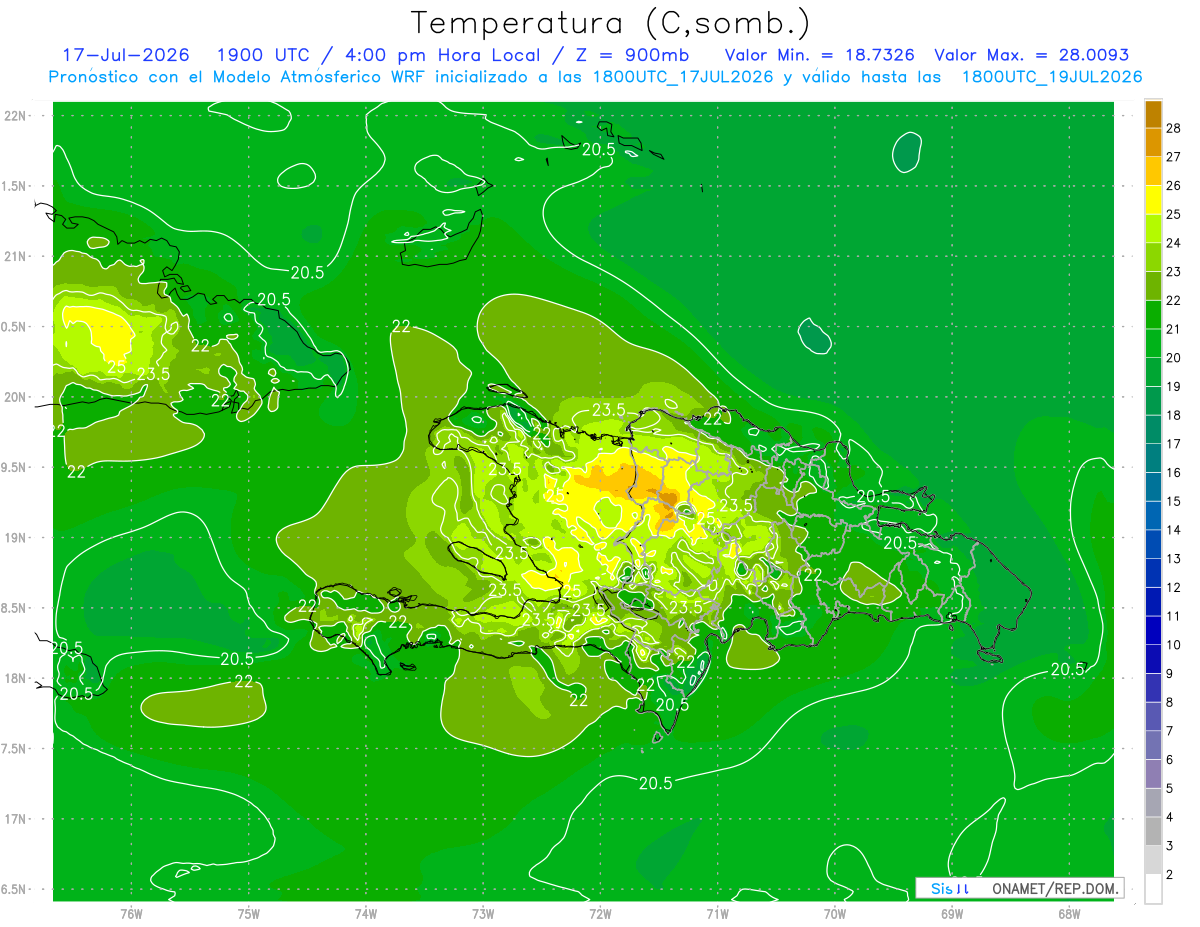Click the "2" label on the color scale
Viewport: 1200px width, 927px height.
tap(1171, 875)
